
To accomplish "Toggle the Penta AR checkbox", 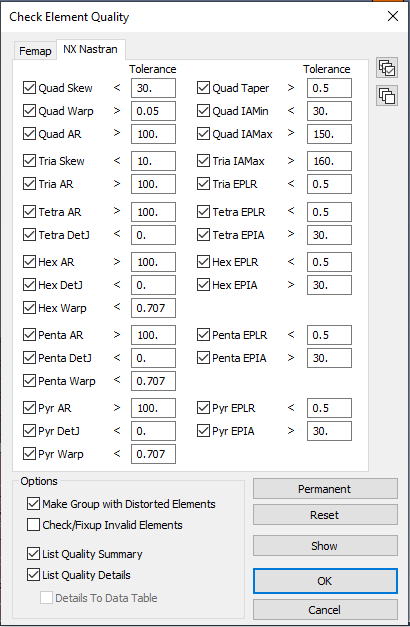I will point(29,335).
